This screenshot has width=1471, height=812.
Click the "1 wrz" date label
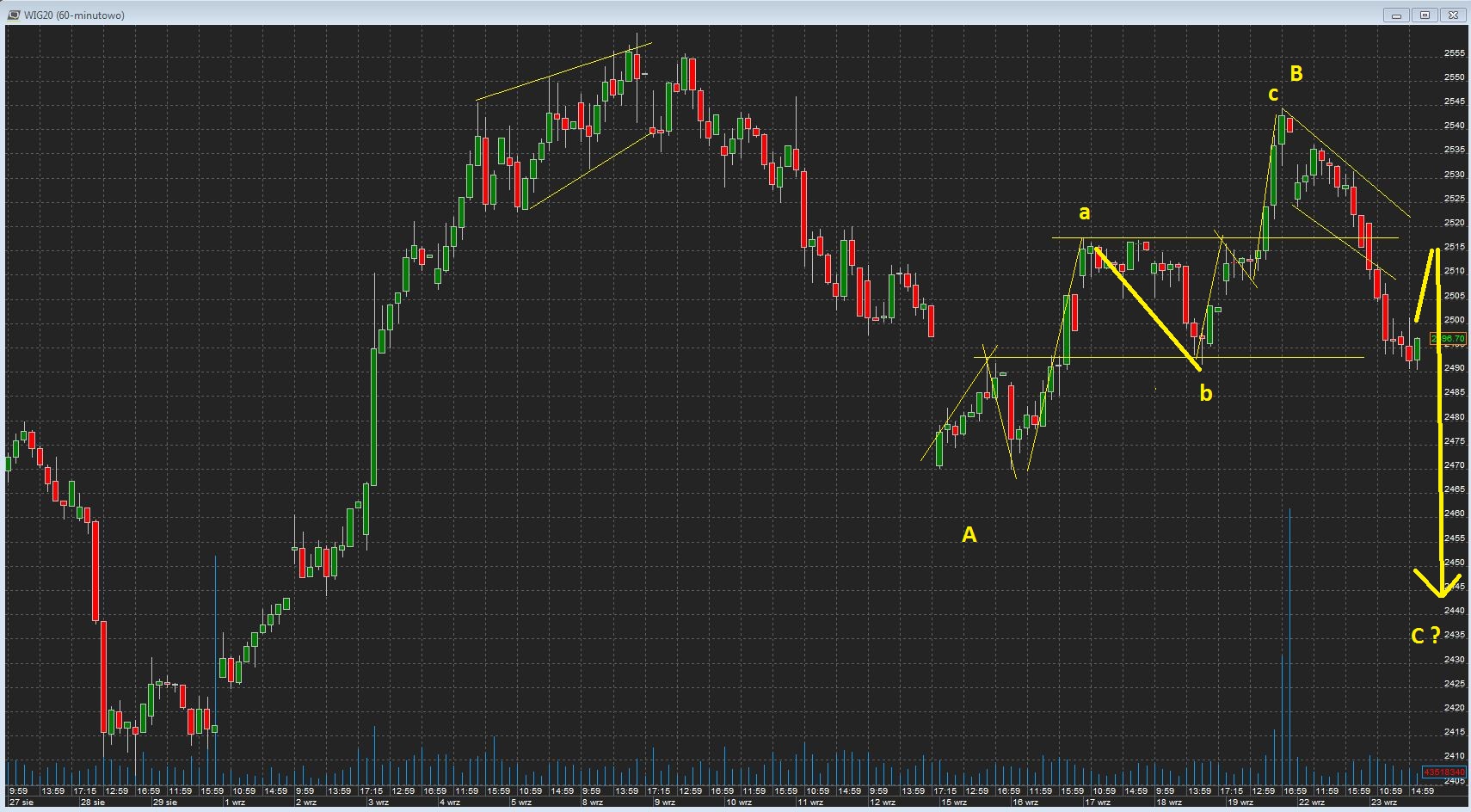click(x=235, y=803)
